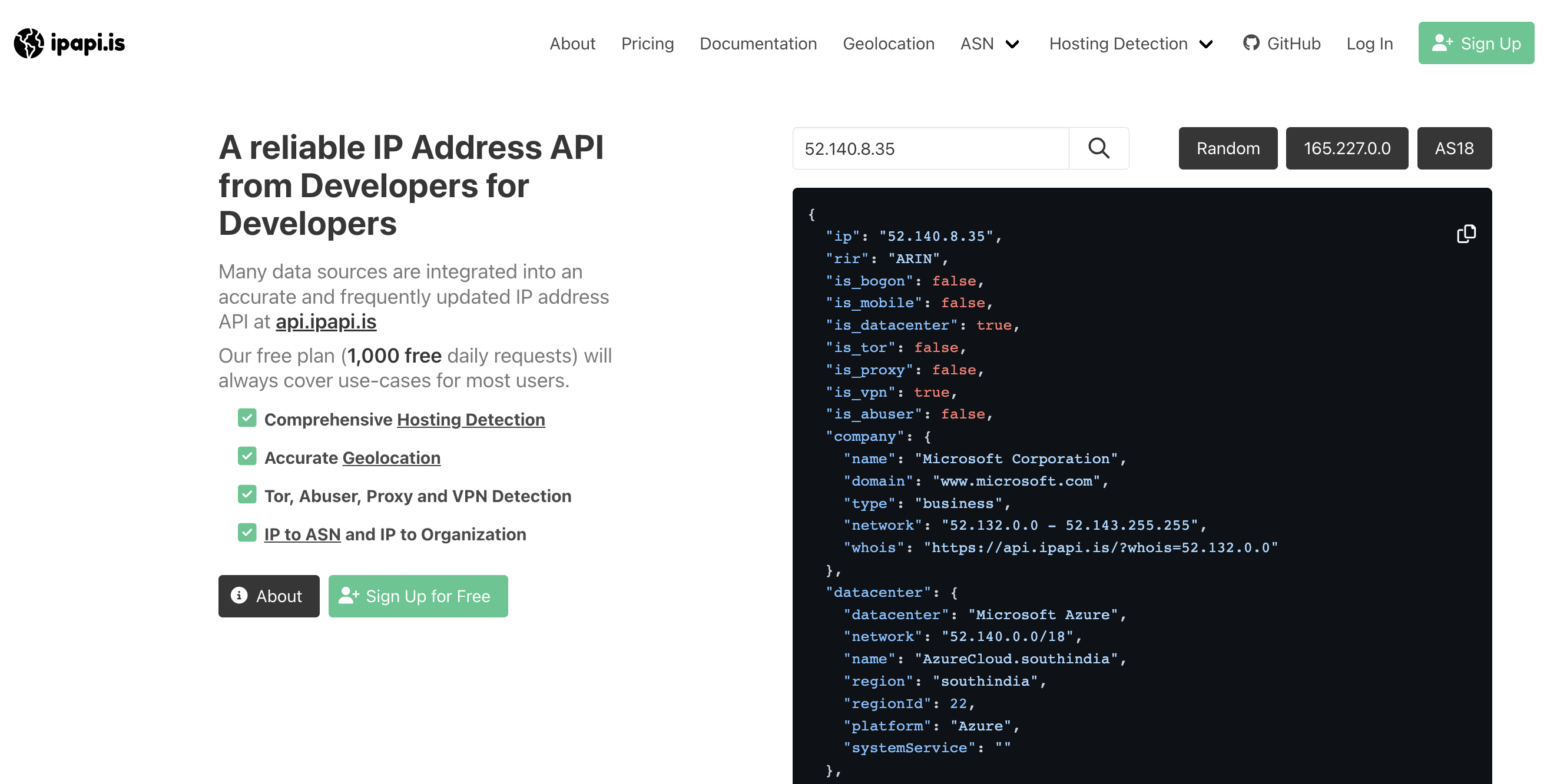Click user-plus icon in Sign Up for Free
This screenshot has width=1557, height=784.
tap(349, 596)
